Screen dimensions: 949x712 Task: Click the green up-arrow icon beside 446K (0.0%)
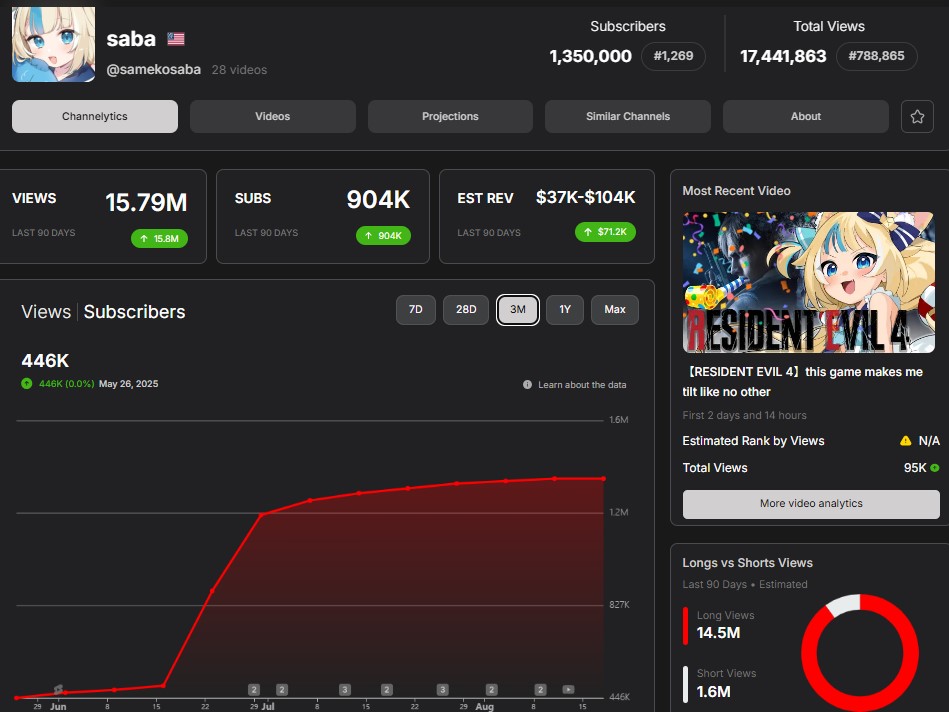point(27,383)
